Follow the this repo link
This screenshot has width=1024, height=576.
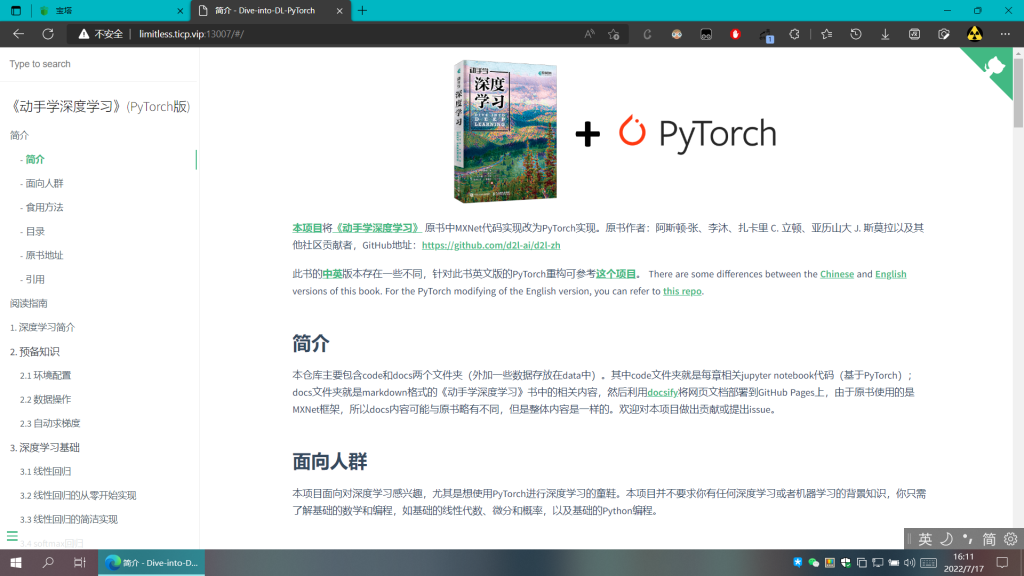(x=682, y=291)
